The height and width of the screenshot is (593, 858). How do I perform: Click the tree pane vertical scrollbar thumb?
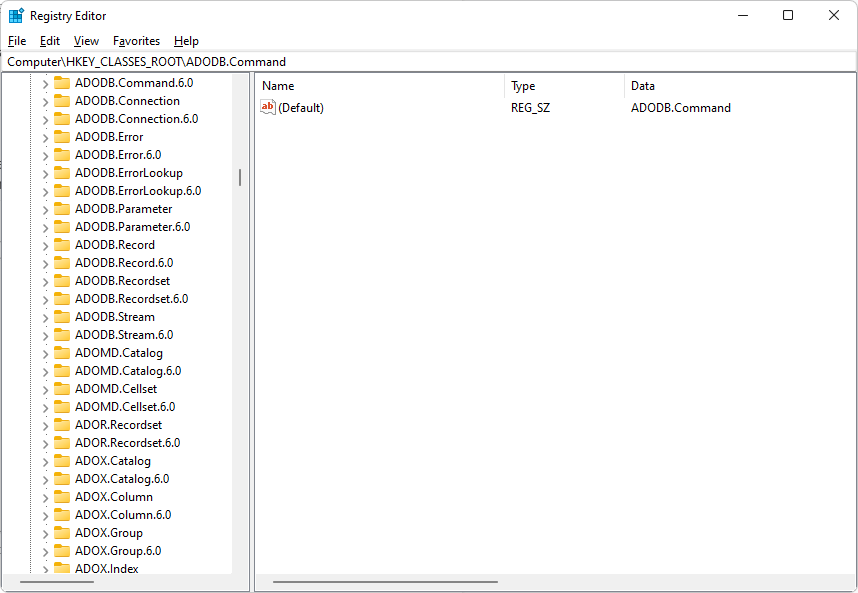click(x=240, y=177)
